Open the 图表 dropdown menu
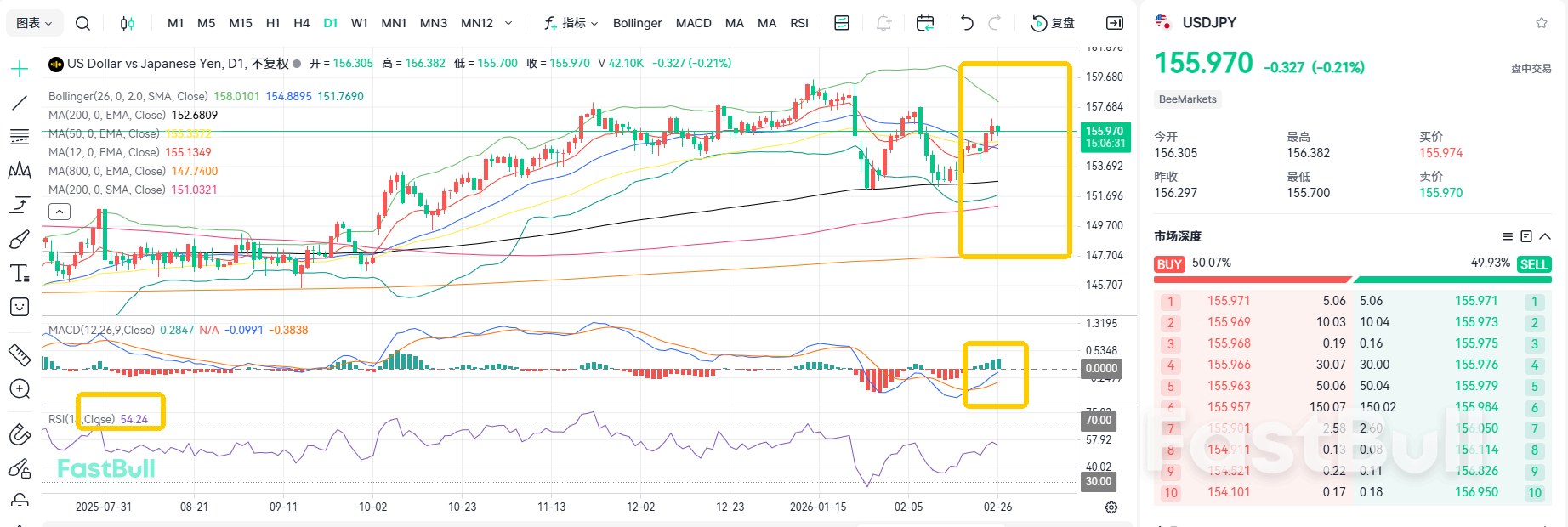1568x527 pixels. [x=34, y=23]
